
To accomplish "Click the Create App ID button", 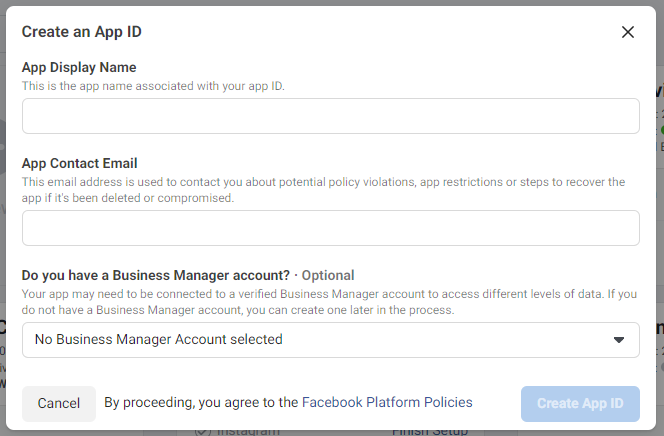I will [x=580, y=404].
